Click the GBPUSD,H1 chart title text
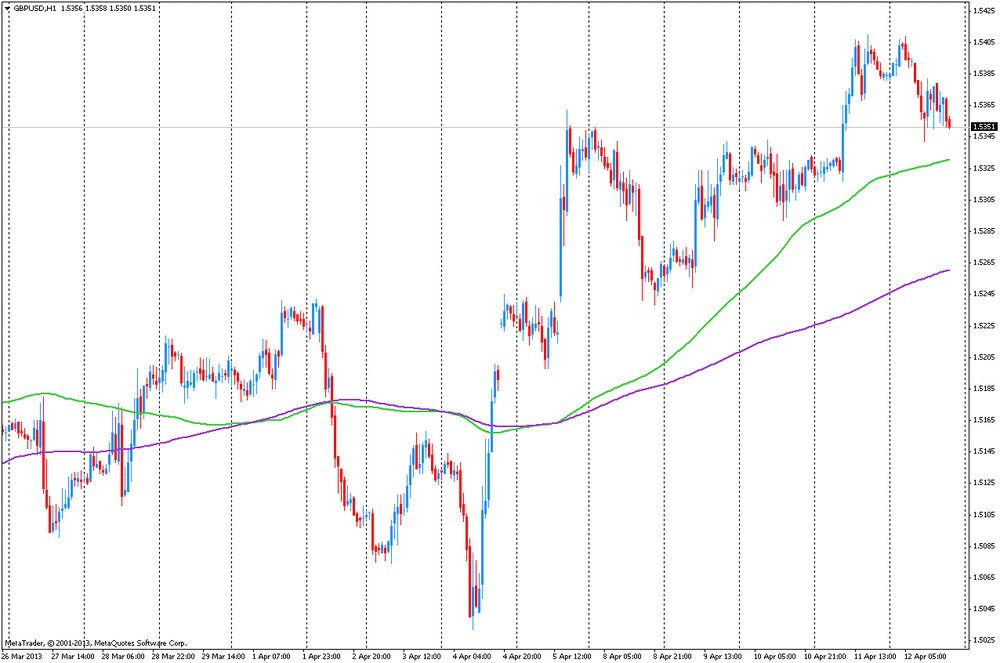The height and width of the screenshot is (663, 1000). [x=36, y=8]
